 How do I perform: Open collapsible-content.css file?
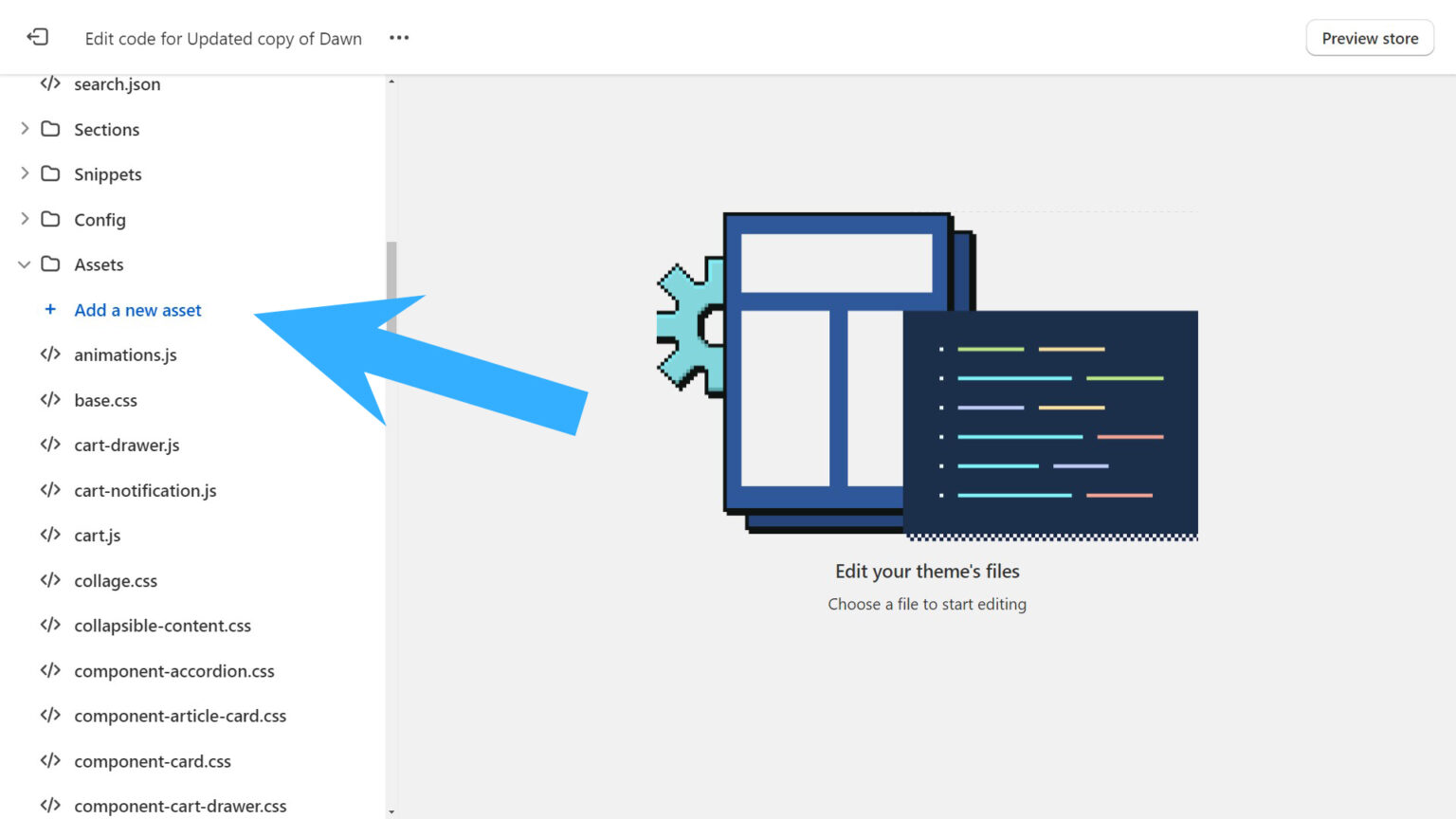(x=162, y=626)
